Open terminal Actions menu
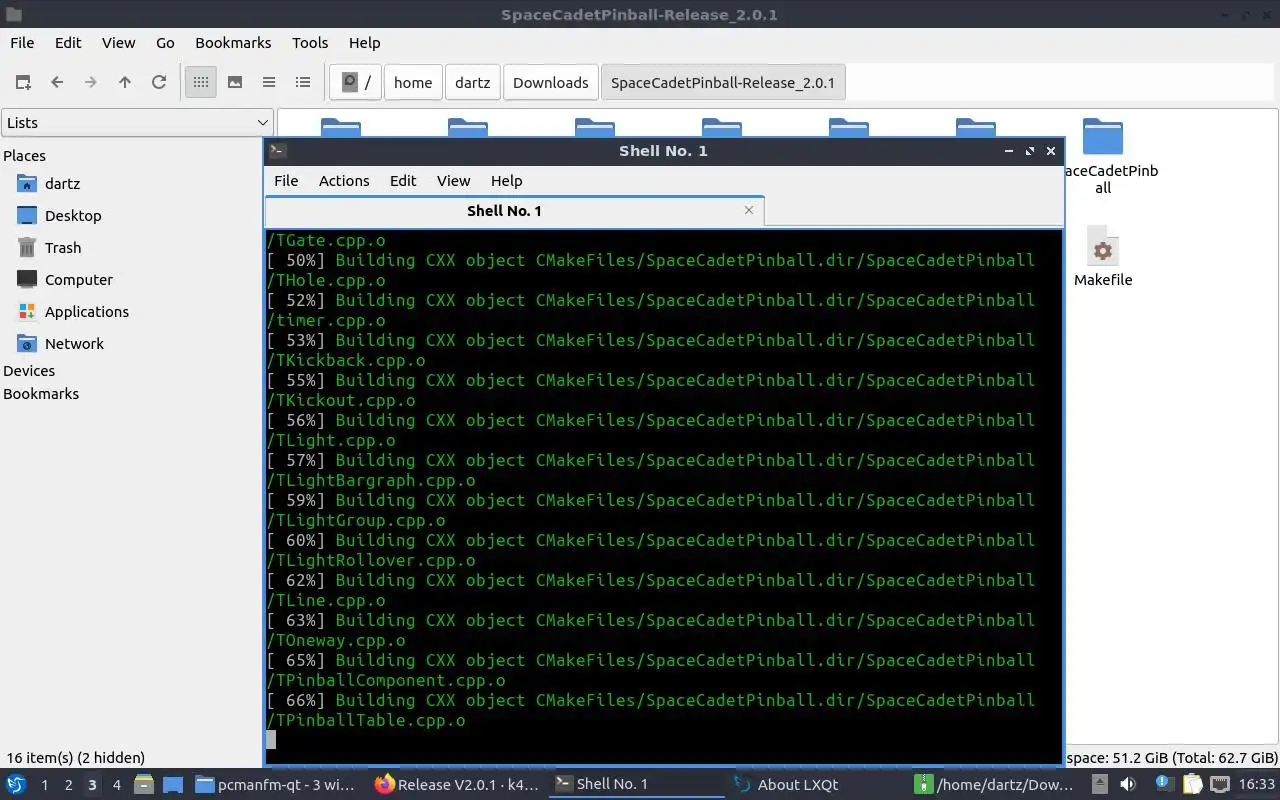This screenshot has width=1280, height=800. (x=344, y=181)
